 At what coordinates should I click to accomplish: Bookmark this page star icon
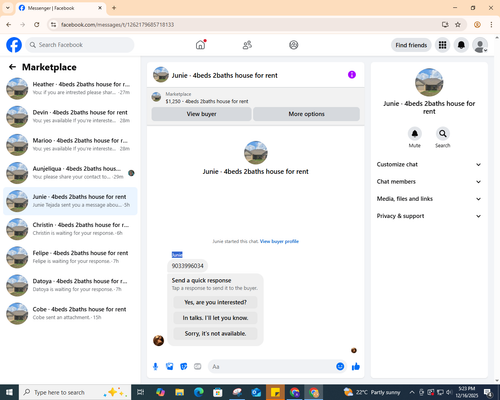(x=458, y=25)
